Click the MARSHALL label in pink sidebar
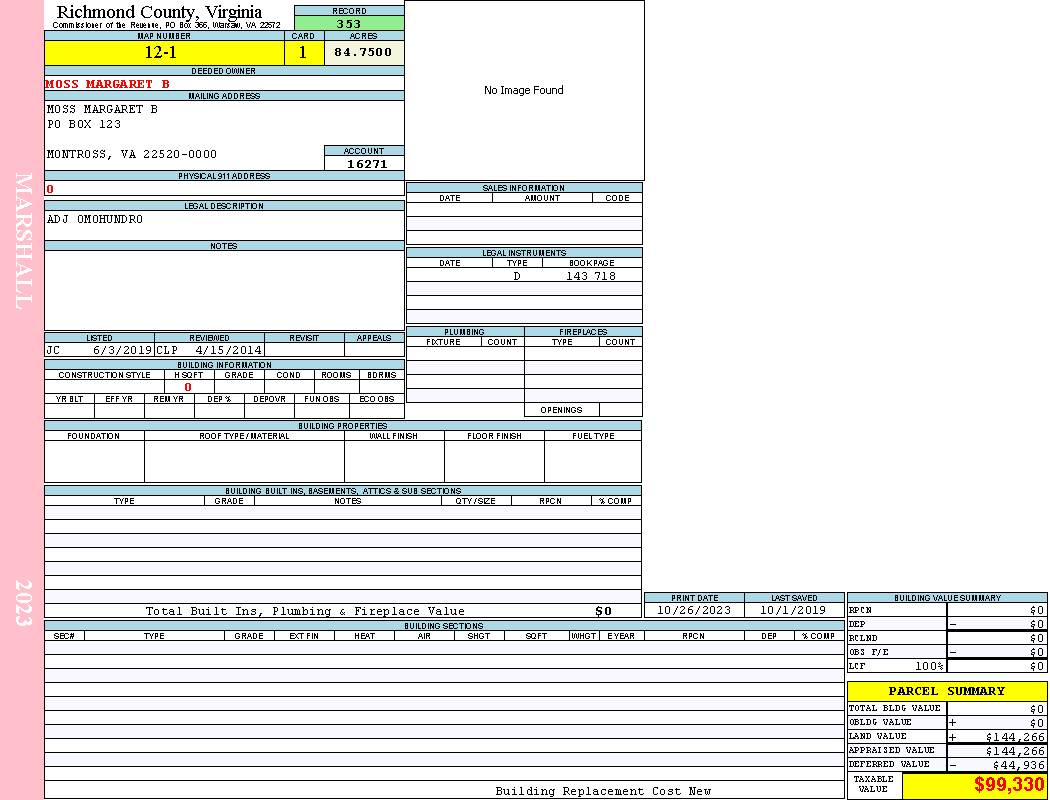 24,240
